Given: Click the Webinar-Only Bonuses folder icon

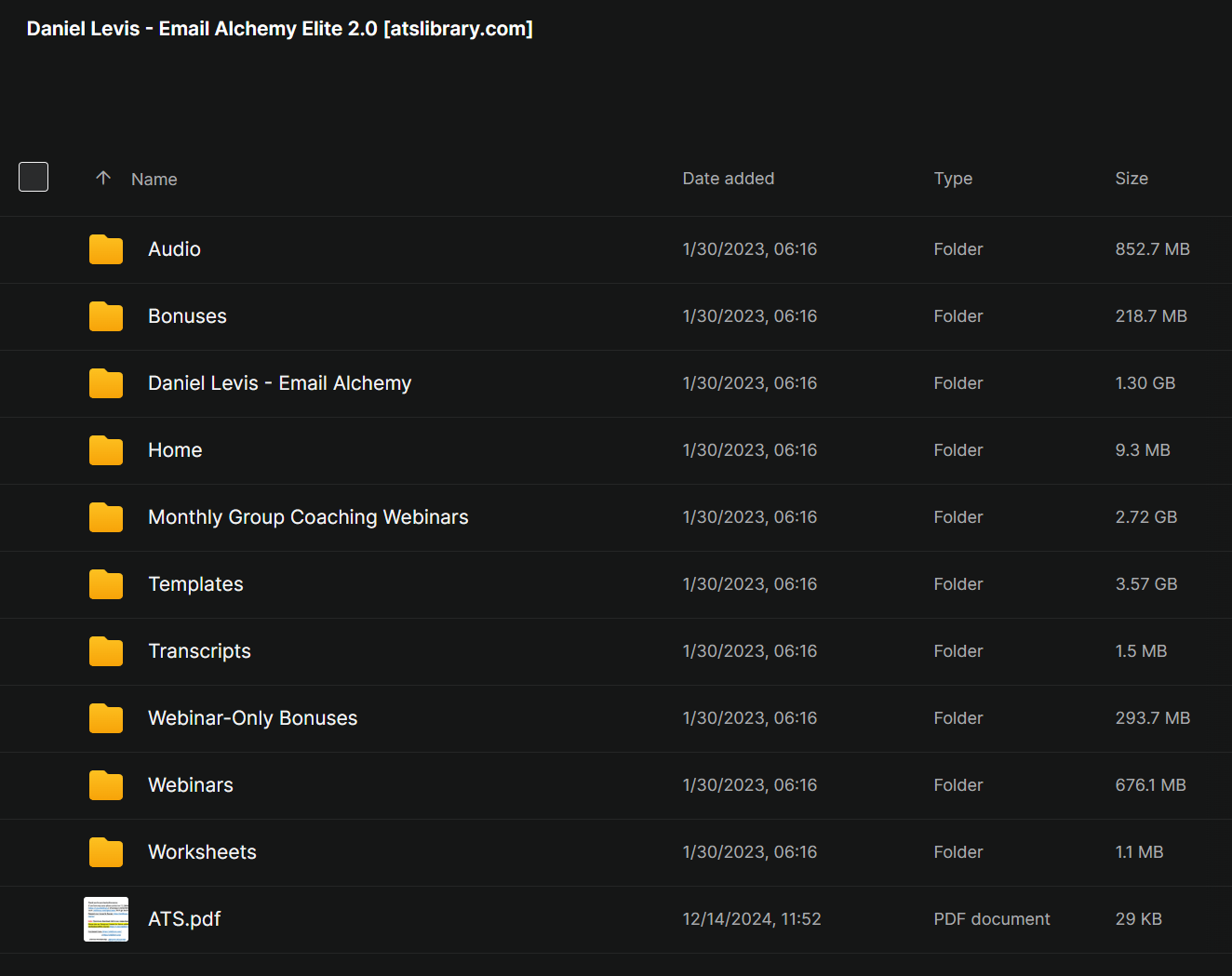Looking at the screenshot, I should (x=106, y=718).
